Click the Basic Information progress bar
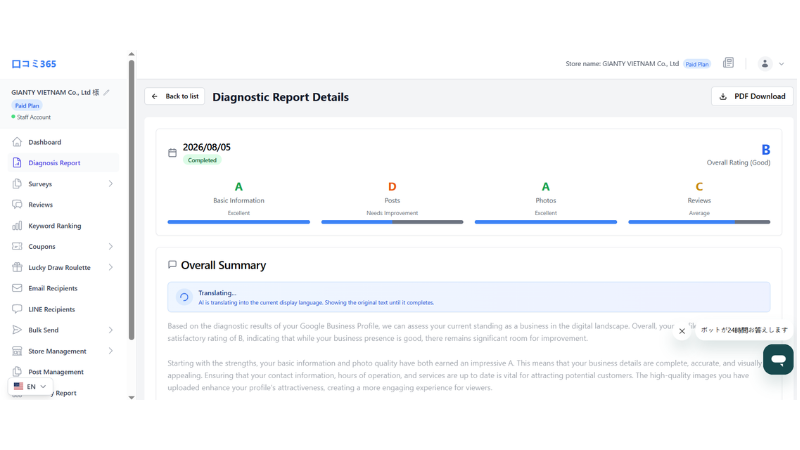800x450 pixels. (x=239, y=222)
